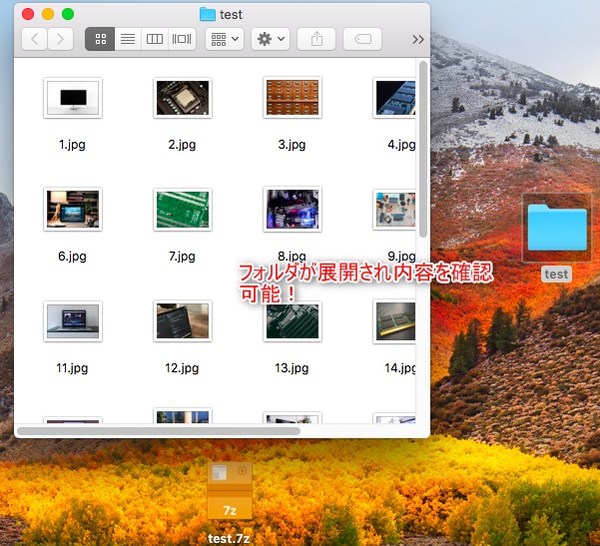
Task: Click the horizontal scrollbar thumb
Action: click(158, 431)
